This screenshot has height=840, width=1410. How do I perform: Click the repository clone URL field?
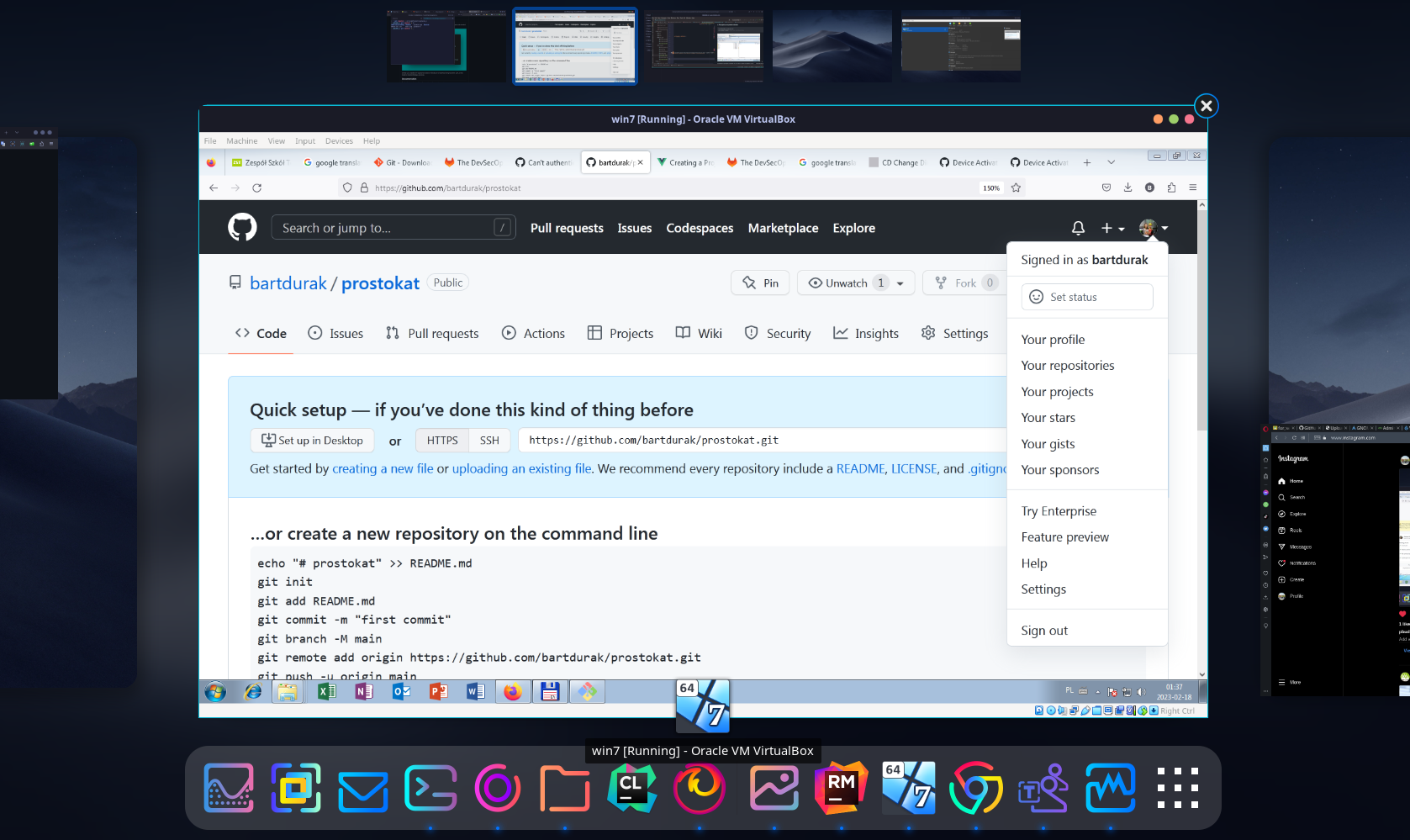click(762, 441)
